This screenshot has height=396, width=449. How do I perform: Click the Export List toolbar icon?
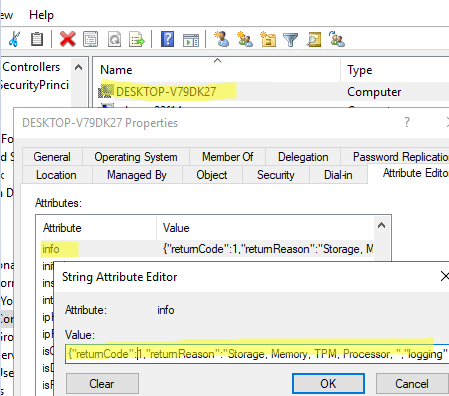137,39
